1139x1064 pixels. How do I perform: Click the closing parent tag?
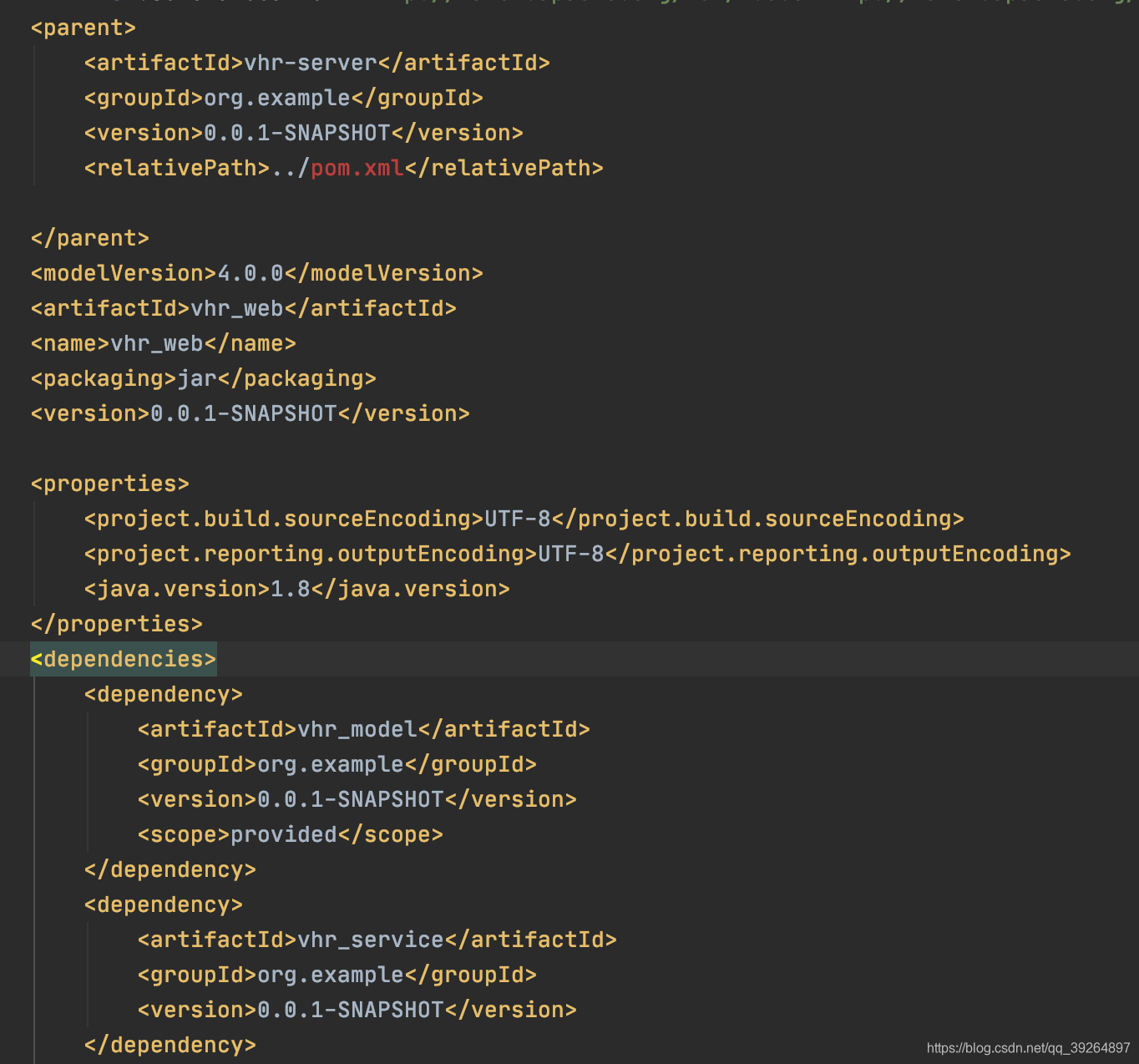click(x=89, y=238)
